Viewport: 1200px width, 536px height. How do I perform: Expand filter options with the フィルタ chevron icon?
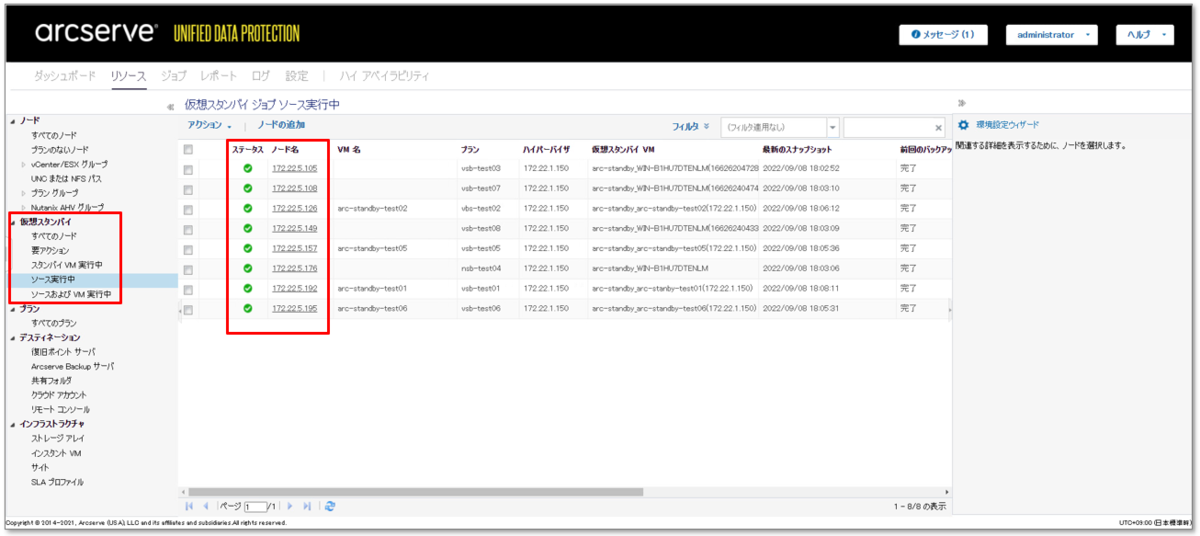(706, 126)
